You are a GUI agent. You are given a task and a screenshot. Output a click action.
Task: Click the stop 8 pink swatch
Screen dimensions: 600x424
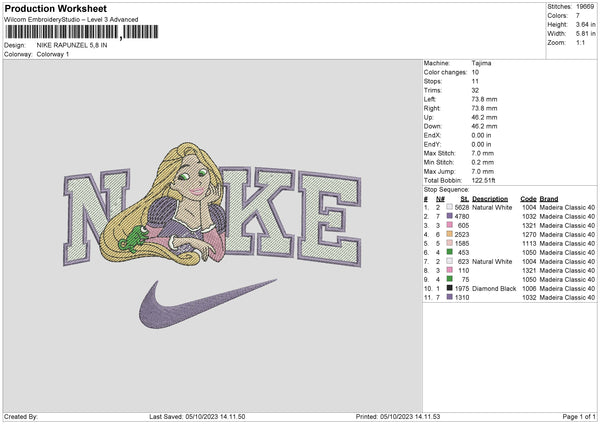[x=449, y=270]
